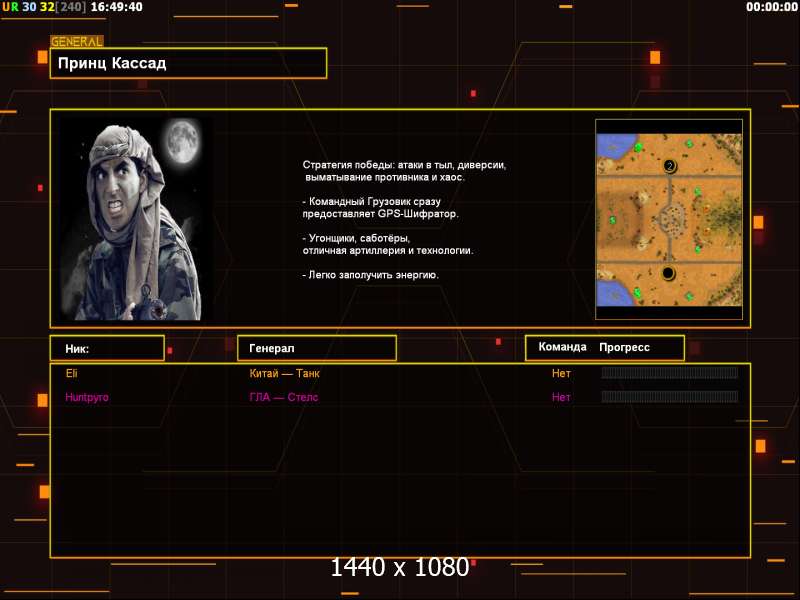Click the blue lake in minimap's top-left corner
Image resolution: width=800 pixels, height=600 pixels.
[x=607, y=146]
